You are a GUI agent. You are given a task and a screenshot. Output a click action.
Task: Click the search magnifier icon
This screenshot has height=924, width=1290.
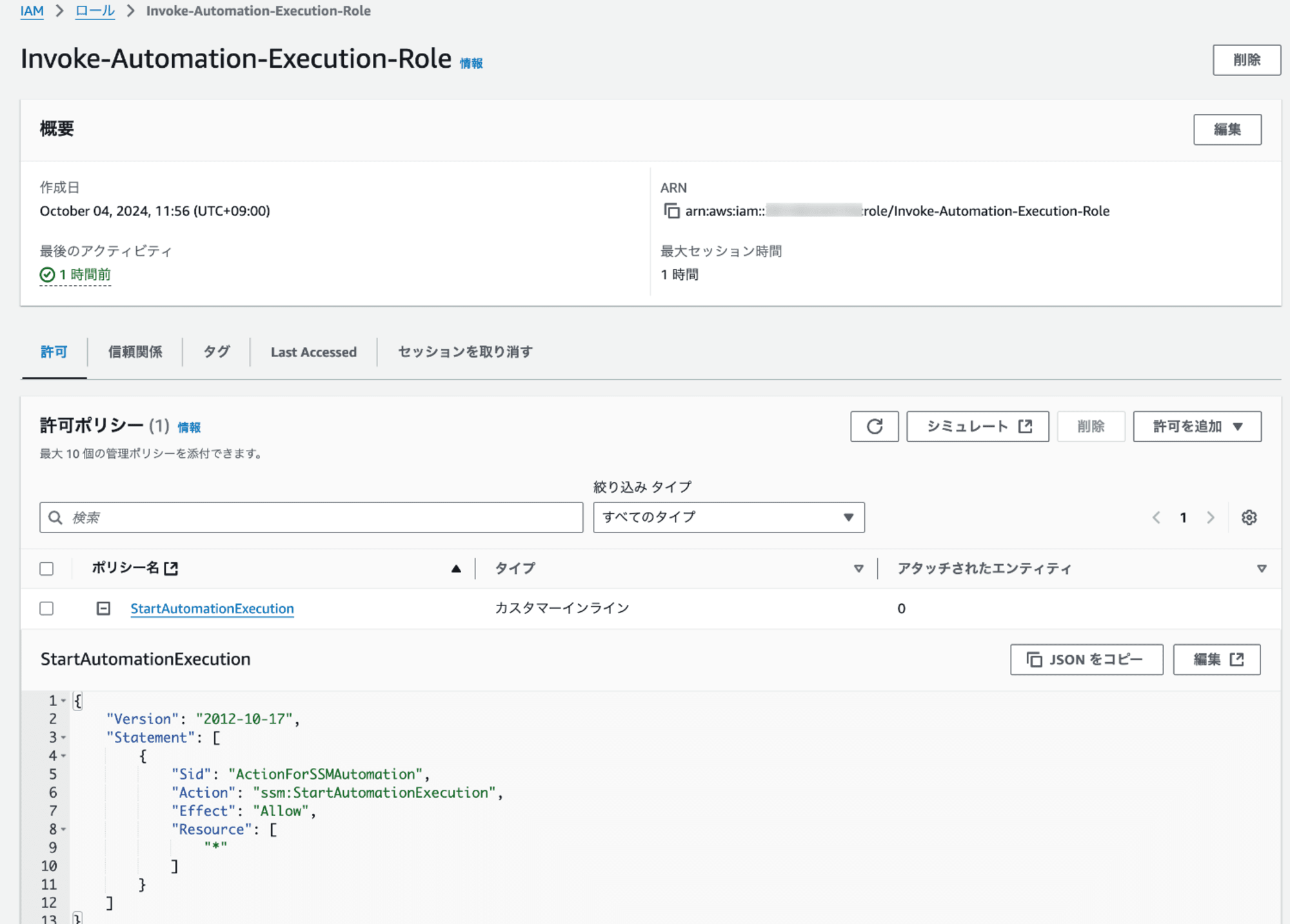[55, 517]
